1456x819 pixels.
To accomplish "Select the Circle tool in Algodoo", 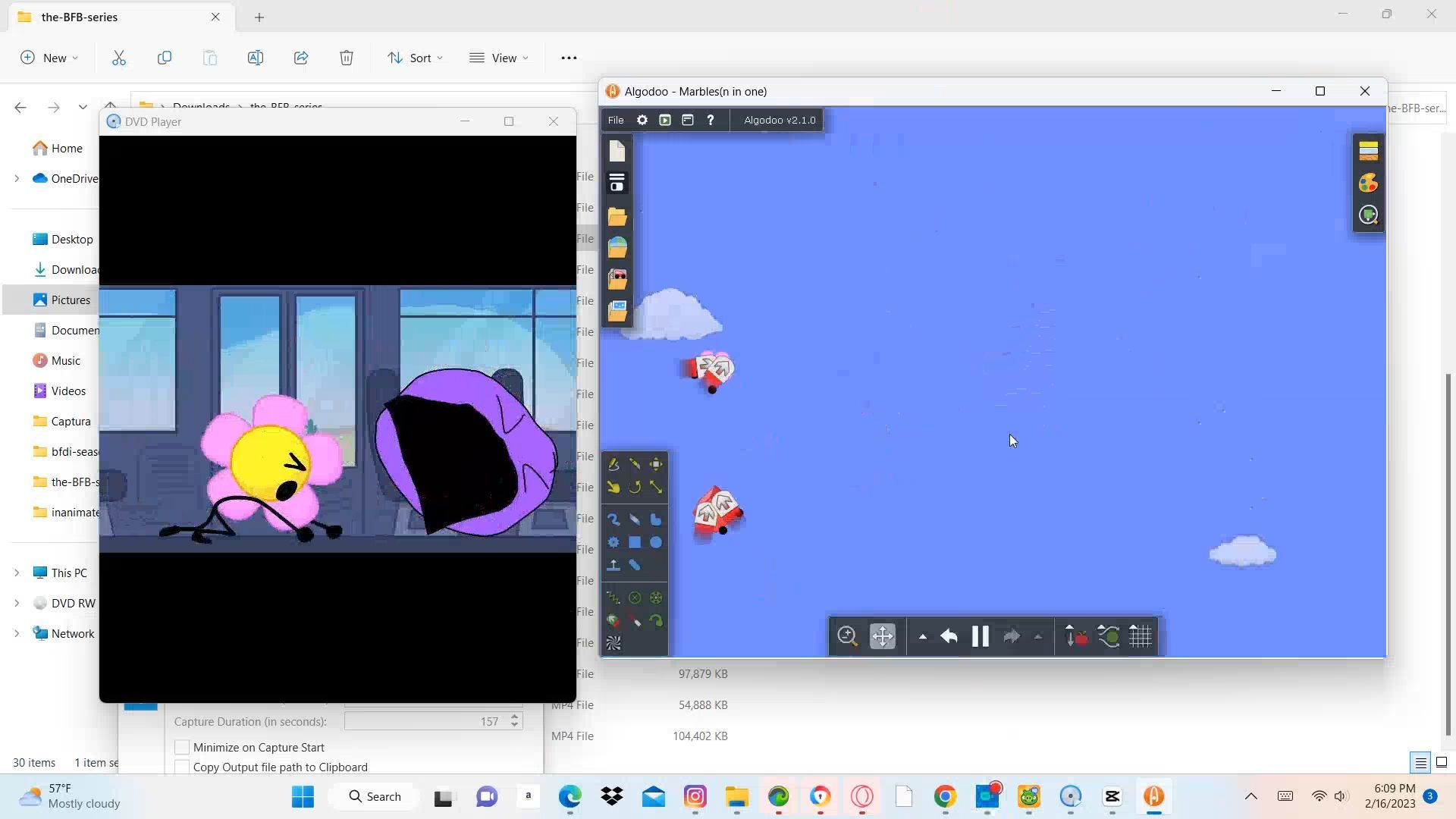I will click(656, 542).
